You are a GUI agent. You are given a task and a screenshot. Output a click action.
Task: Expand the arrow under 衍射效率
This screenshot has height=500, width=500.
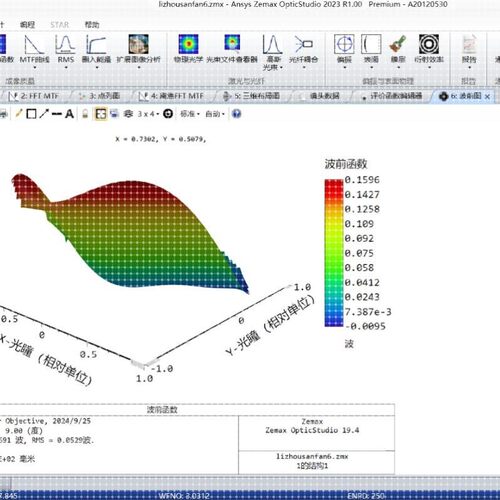click(x=429, y=68)
